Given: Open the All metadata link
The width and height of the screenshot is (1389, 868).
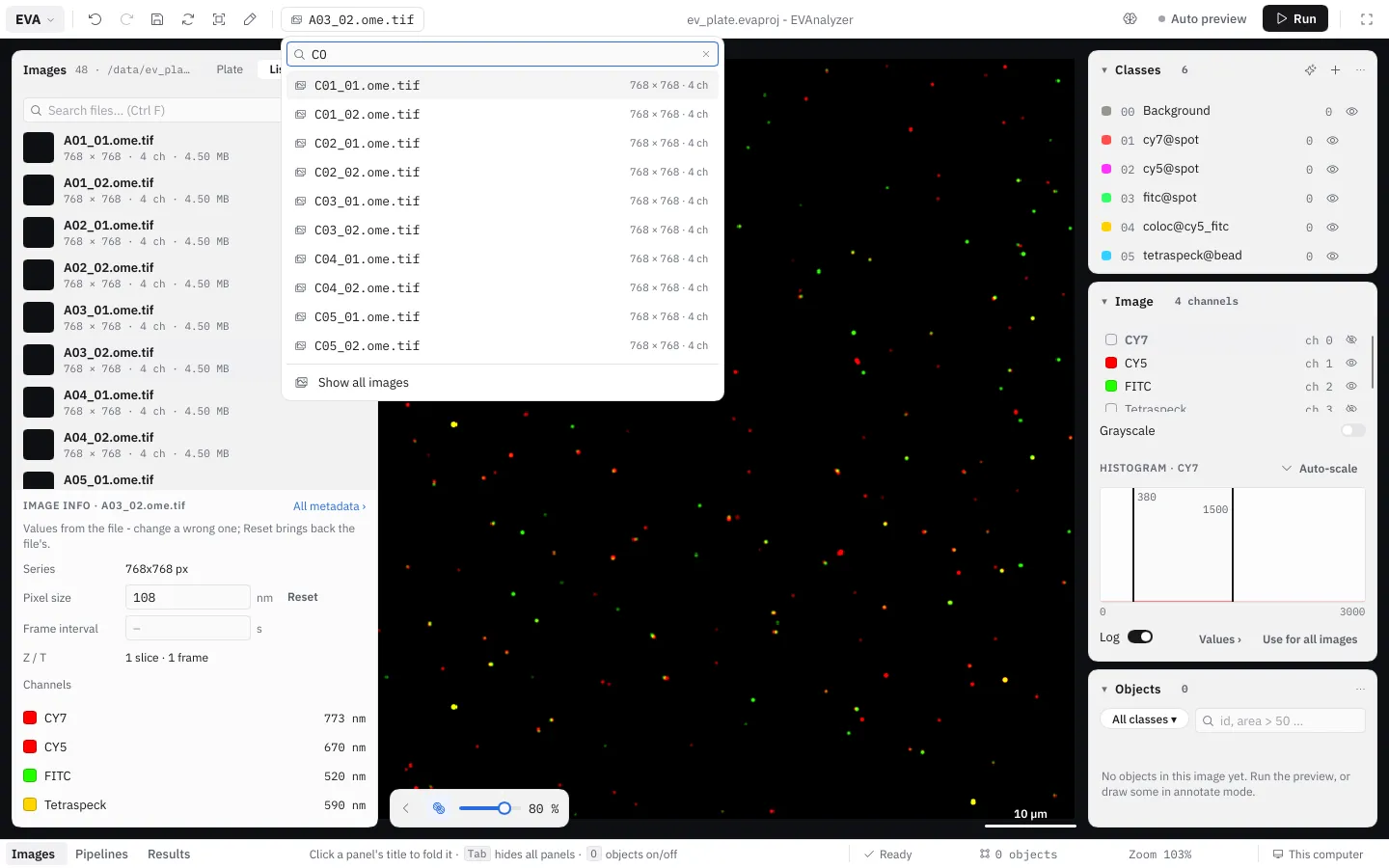Looking at the screenshot, I should pos(329,506).
